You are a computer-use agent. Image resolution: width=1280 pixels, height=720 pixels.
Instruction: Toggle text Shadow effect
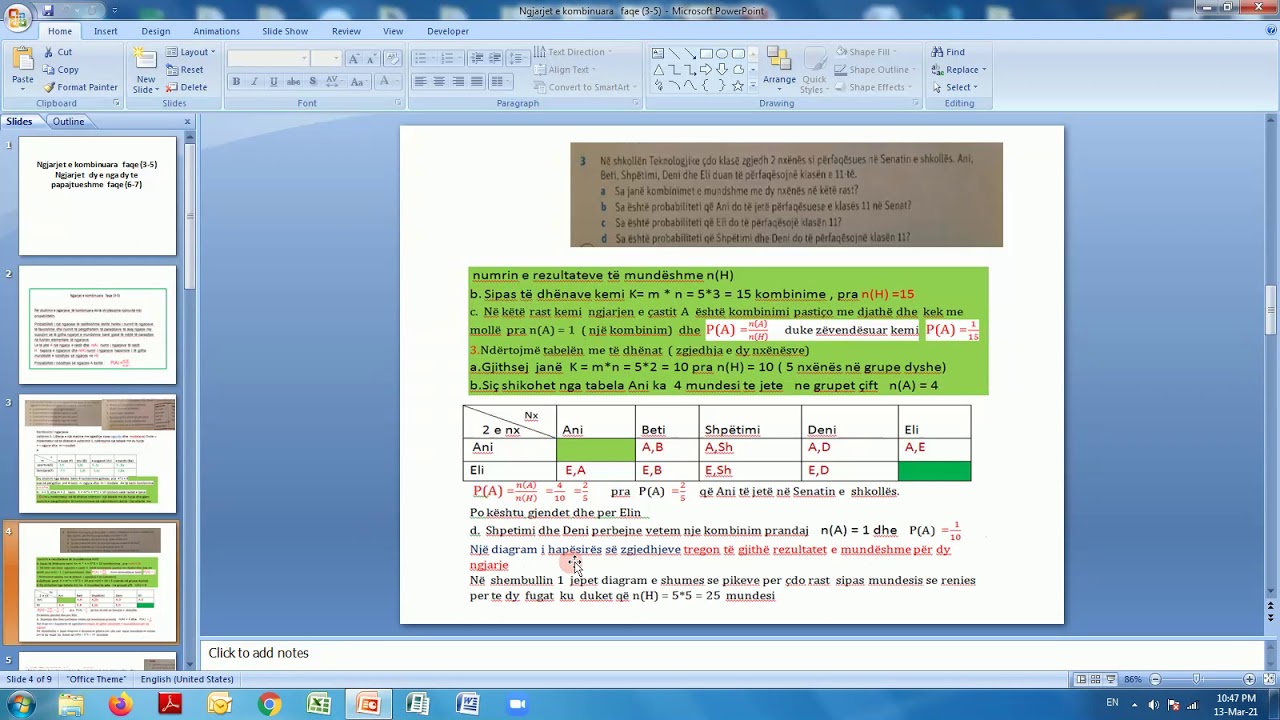pyautogui.click(x=310, y=82)
